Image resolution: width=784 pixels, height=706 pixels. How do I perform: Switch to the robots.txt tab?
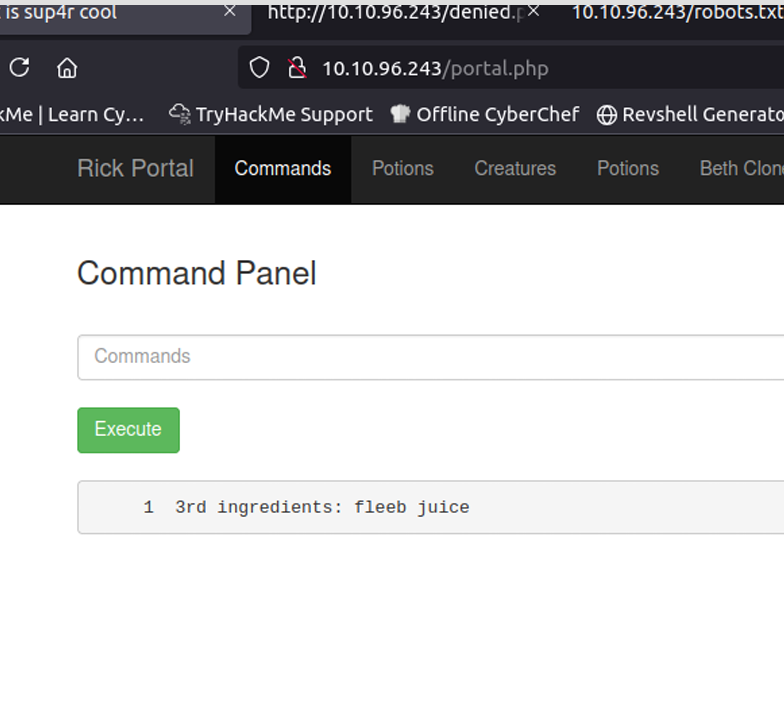click(x=670, y=12)
